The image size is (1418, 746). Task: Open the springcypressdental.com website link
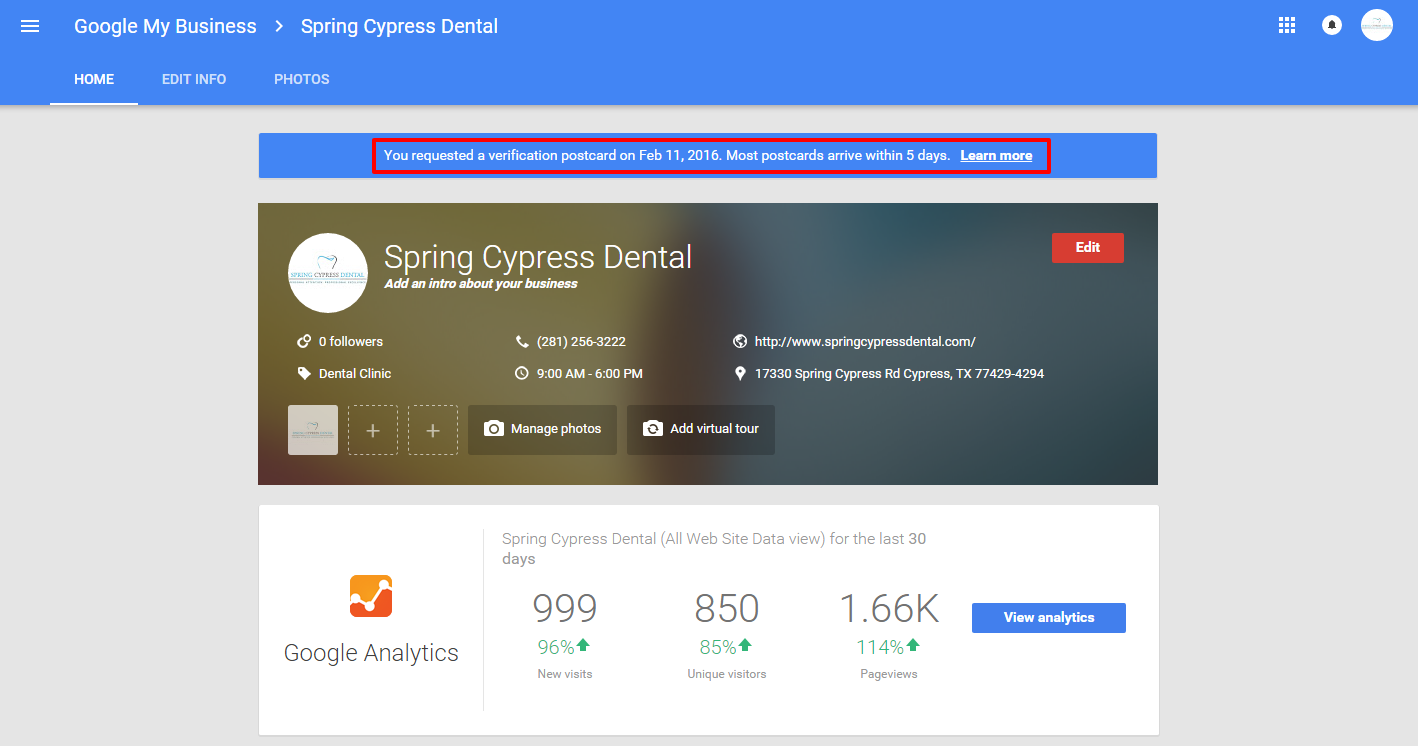(864, 342)
